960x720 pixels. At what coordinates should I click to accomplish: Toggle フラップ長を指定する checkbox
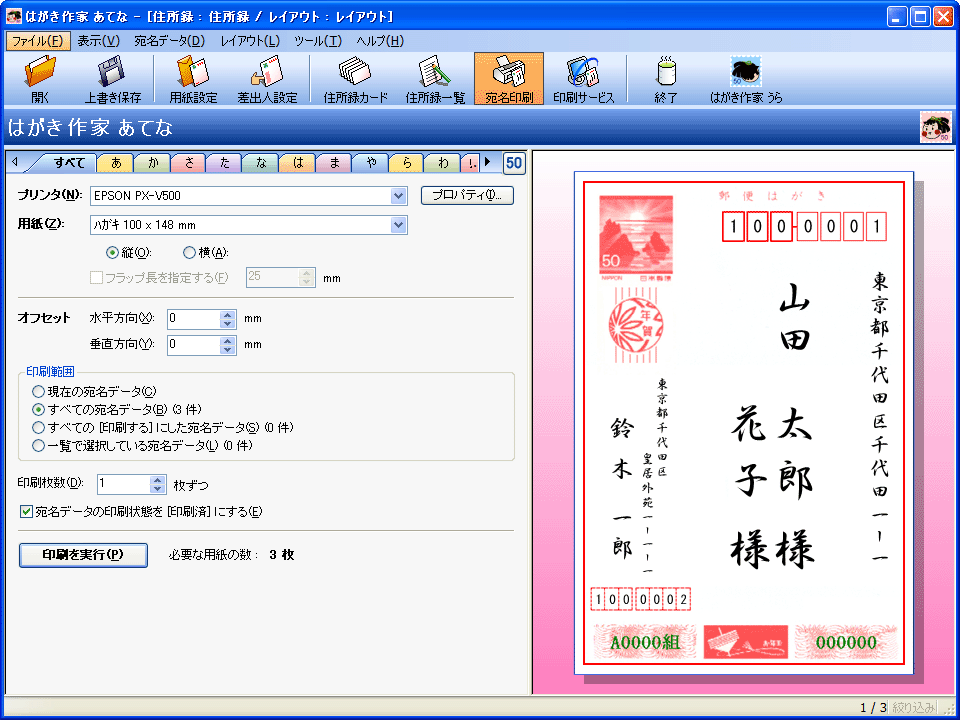pyautogui.click(x=96, y=278)
